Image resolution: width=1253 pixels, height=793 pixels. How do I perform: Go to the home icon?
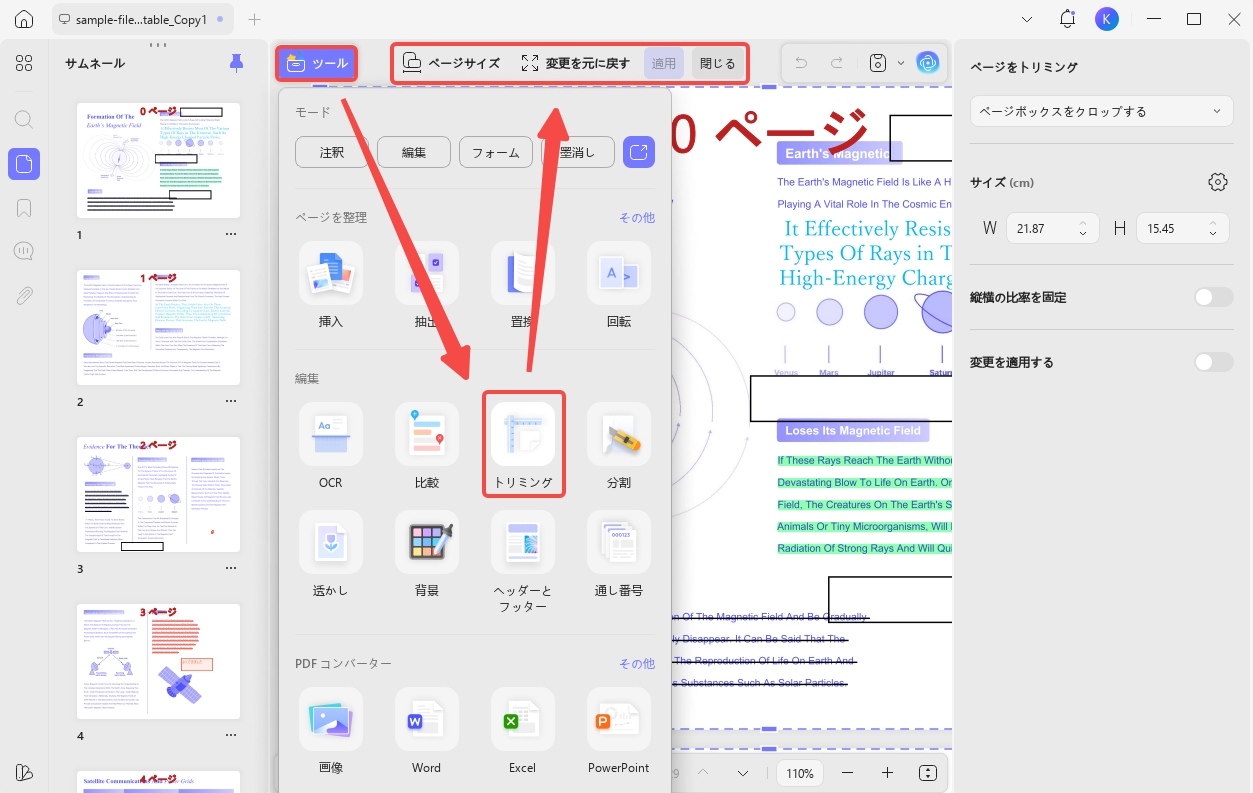click(24, 19)
